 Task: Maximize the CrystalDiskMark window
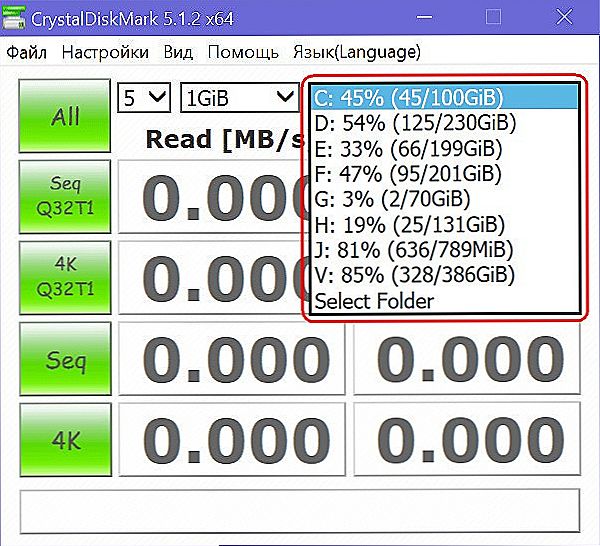[x=493, y=17]
